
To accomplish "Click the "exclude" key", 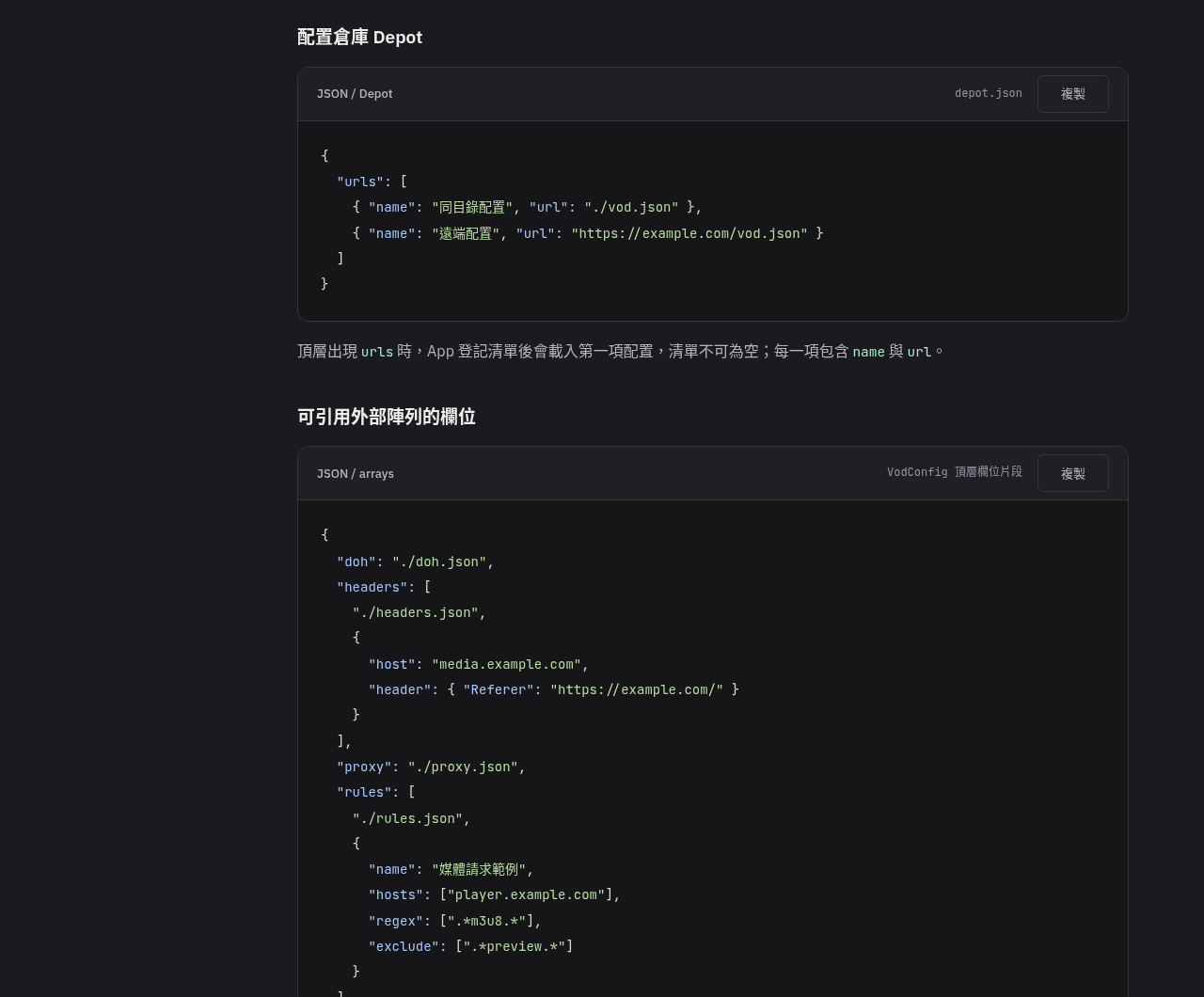I will click(404, 946).
